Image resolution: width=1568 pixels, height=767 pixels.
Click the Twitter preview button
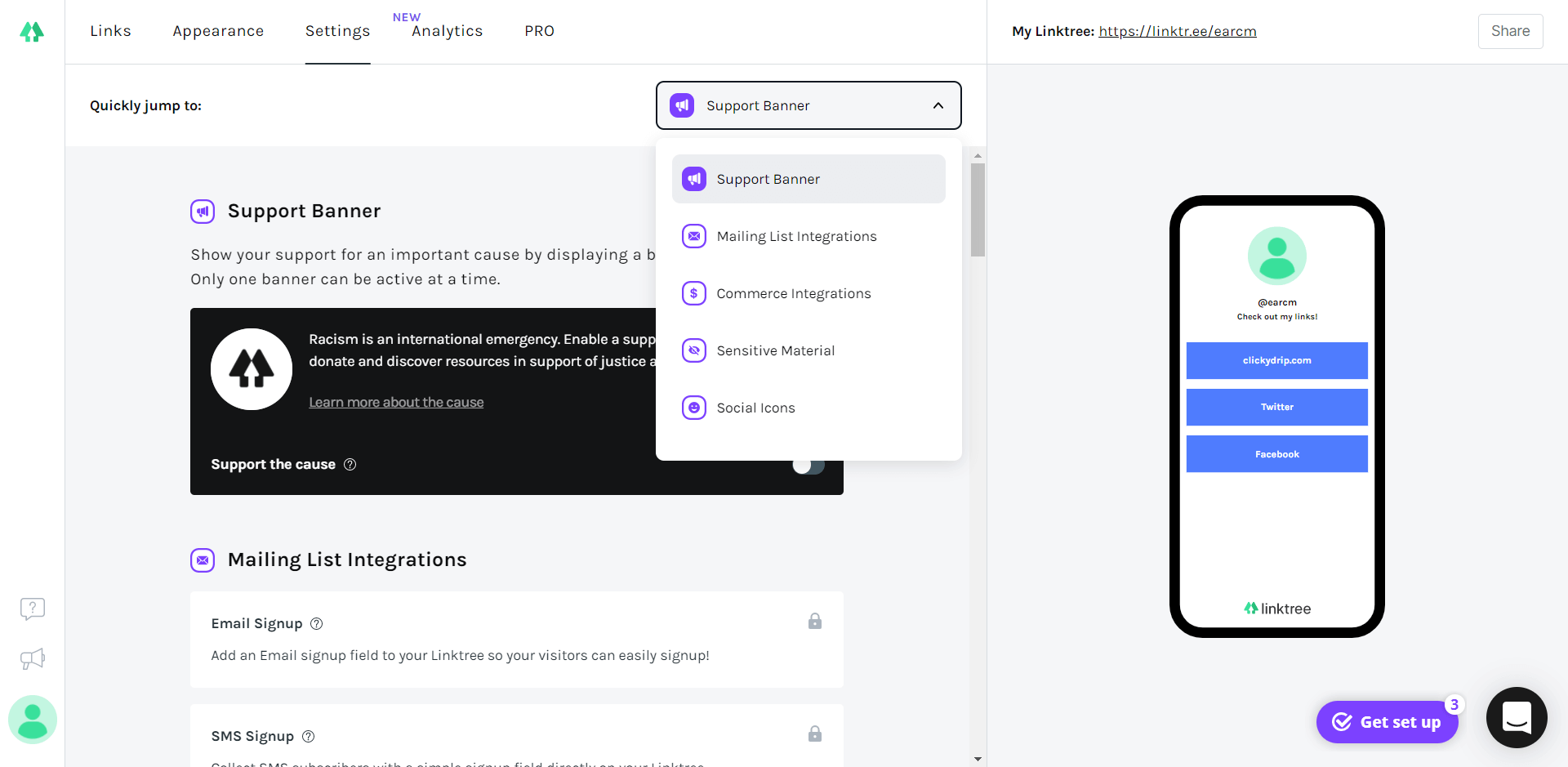(x=1277, y=407)
